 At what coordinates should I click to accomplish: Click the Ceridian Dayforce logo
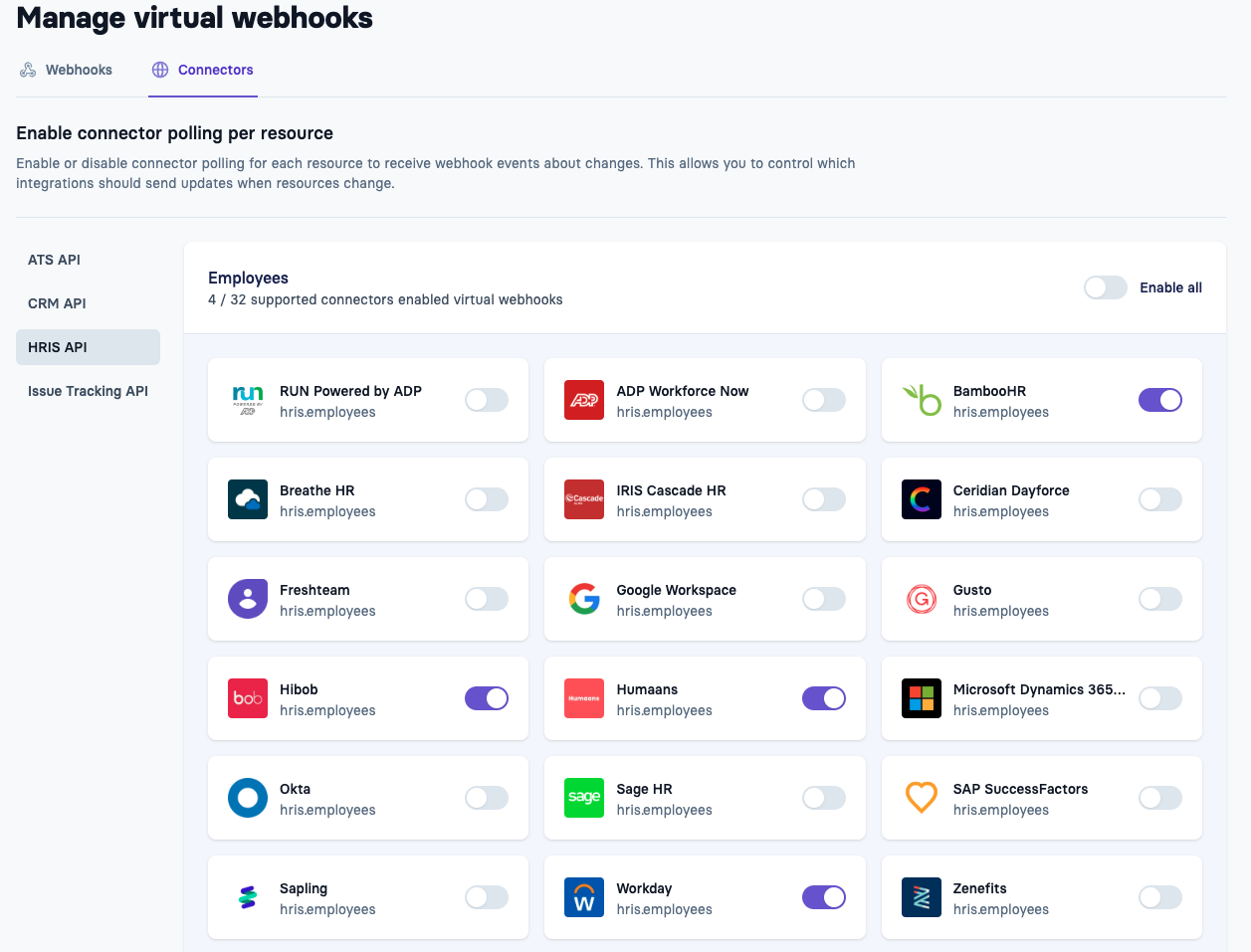[922, 499]
